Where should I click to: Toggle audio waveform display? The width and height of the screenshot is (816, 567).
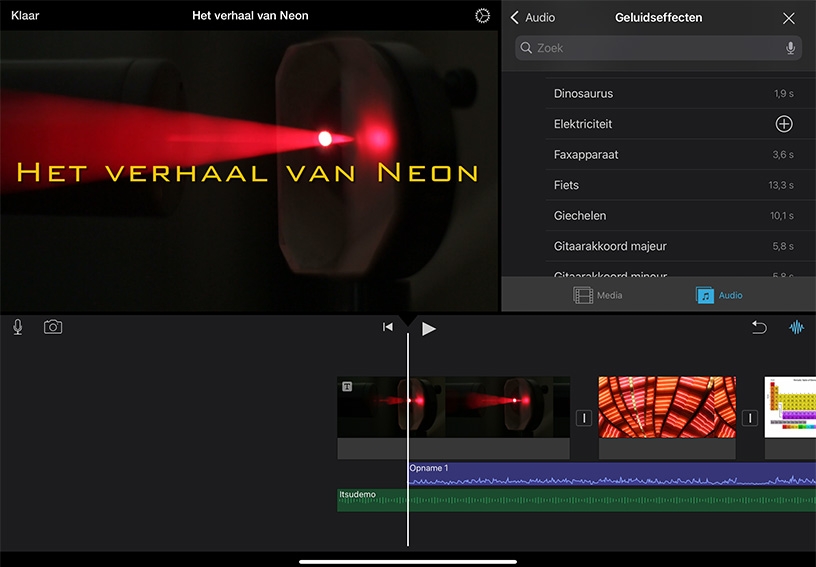(x=796, y=327)
